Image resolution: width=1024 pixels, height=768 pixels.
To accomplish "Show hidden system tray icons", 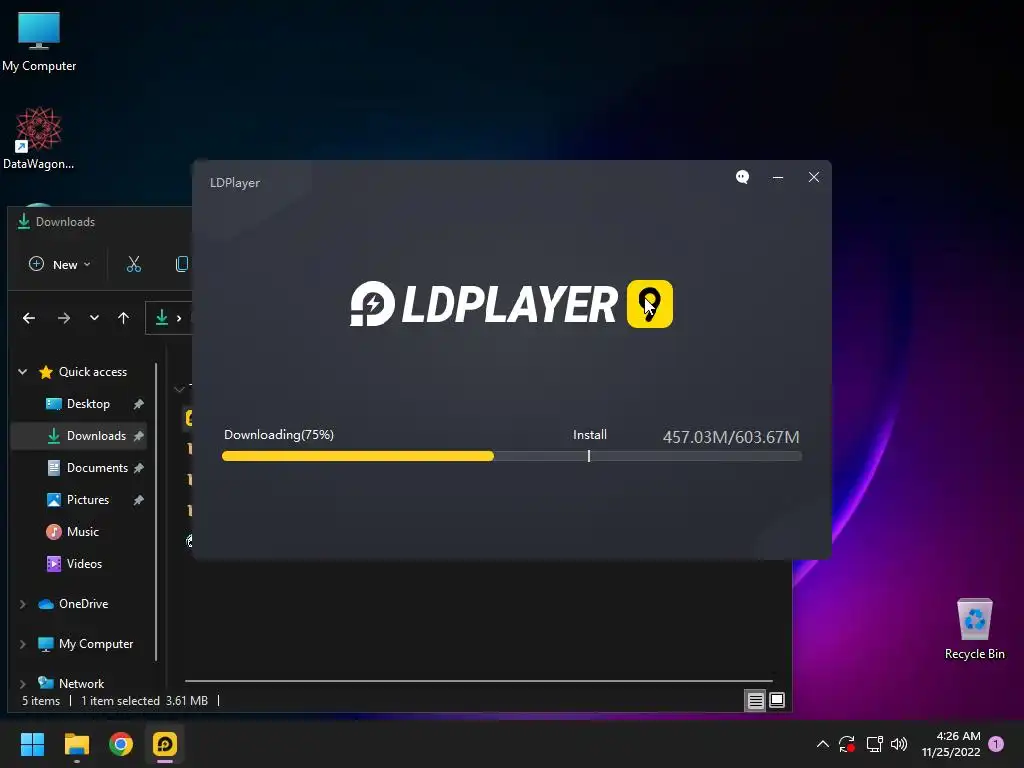I will click(823, 744).
